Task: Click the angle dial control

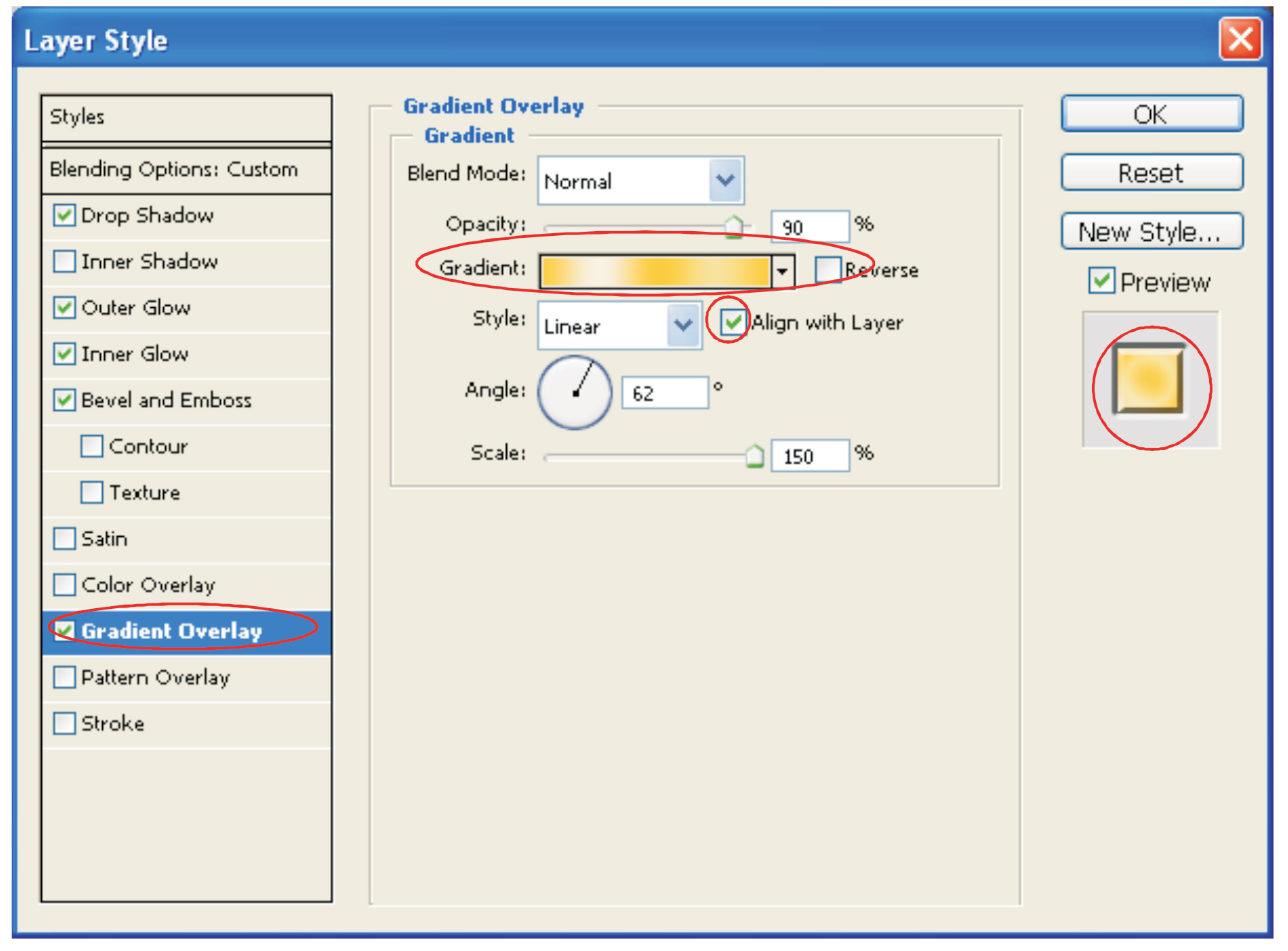Action: (575, 392)
